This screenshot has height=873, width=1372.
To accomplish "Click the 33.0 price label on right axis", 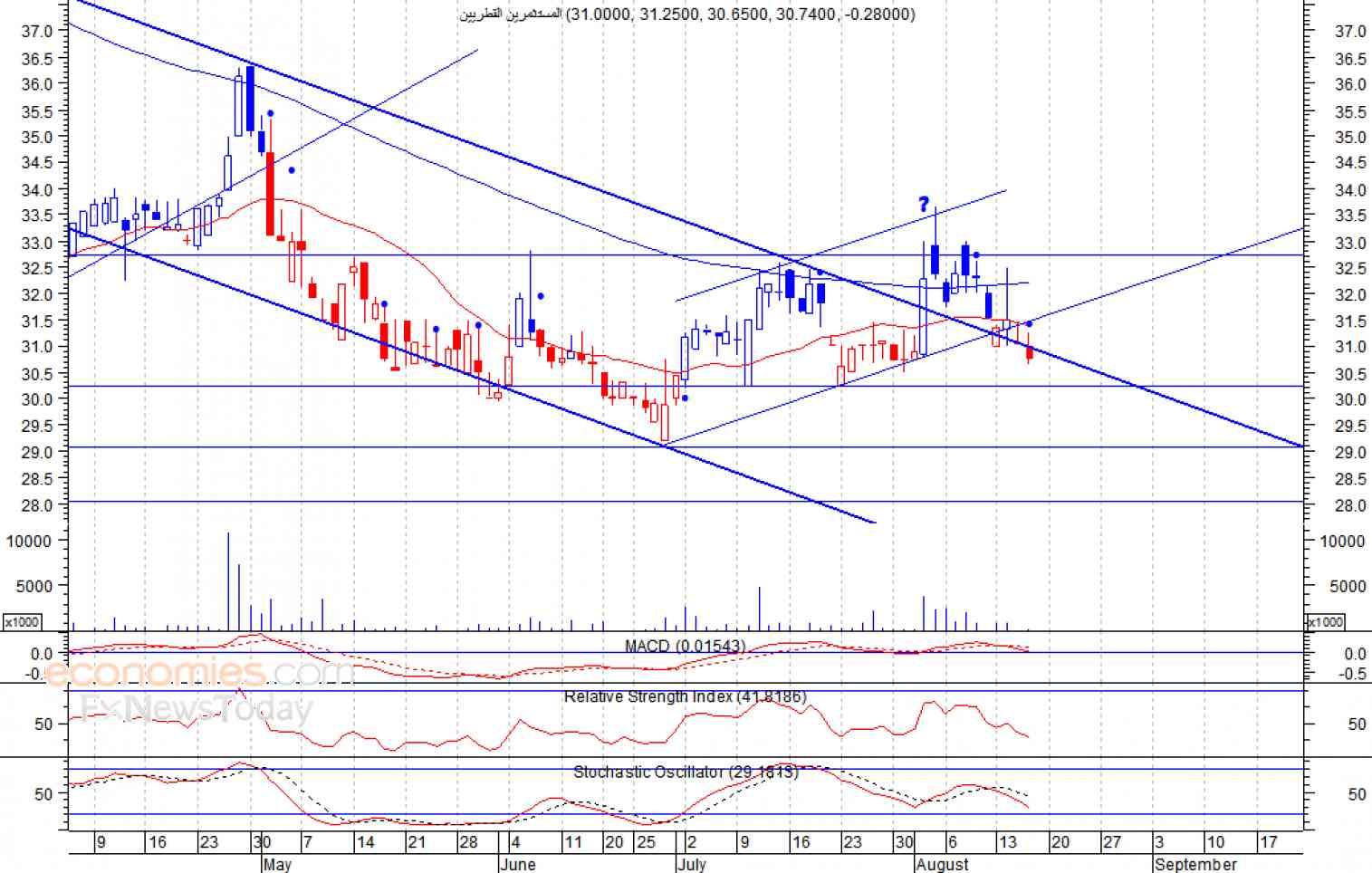I will (1350, 243).
